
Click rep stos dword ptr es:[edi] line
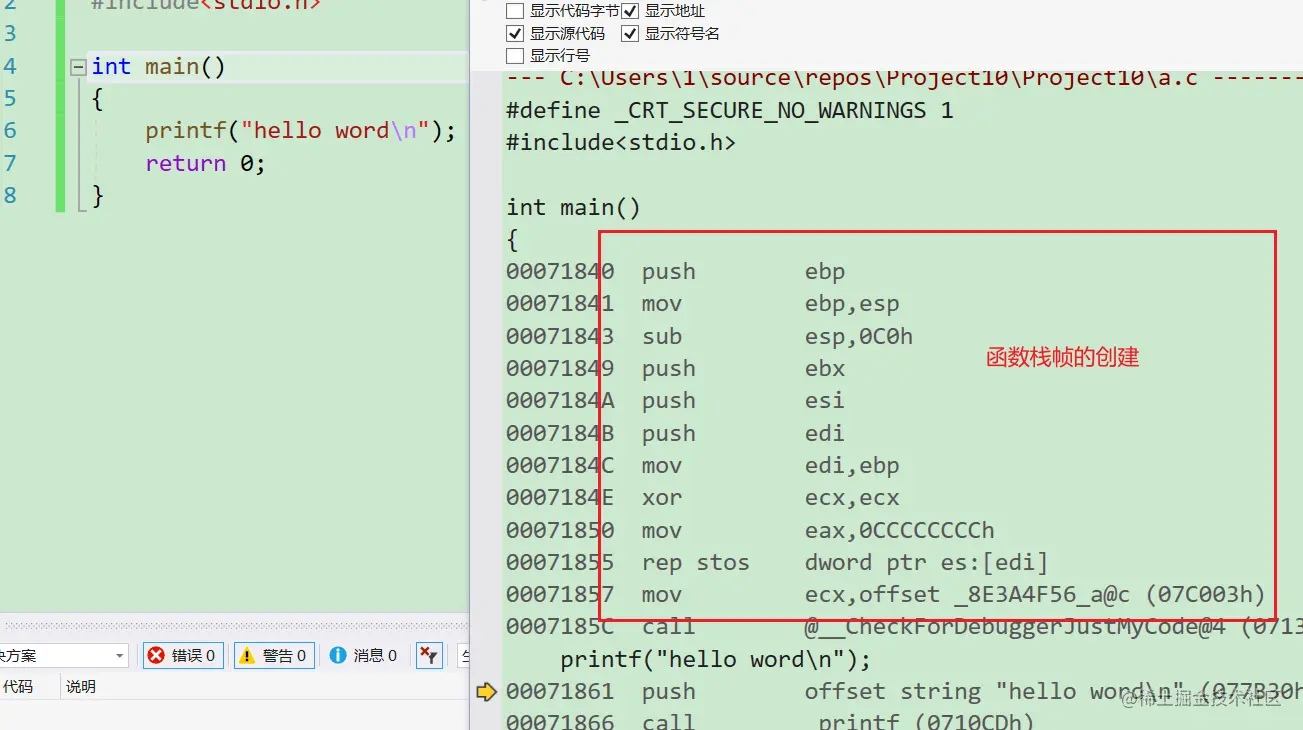tap(778, 562)
